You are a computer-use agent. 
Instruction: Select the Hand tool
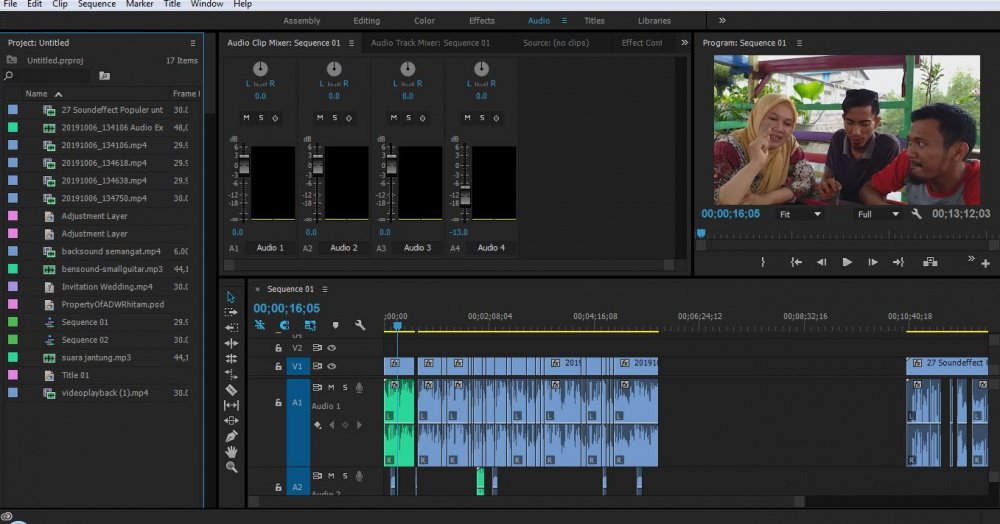(231, 451)
